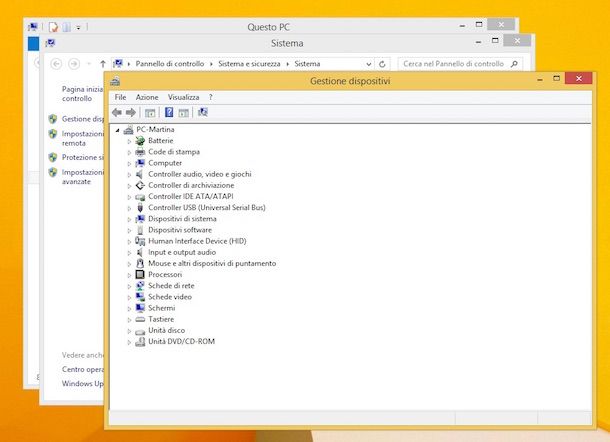Expand the Schede video node
The height and width of the screenshot is (442, 610).
[x=129, y=298]
